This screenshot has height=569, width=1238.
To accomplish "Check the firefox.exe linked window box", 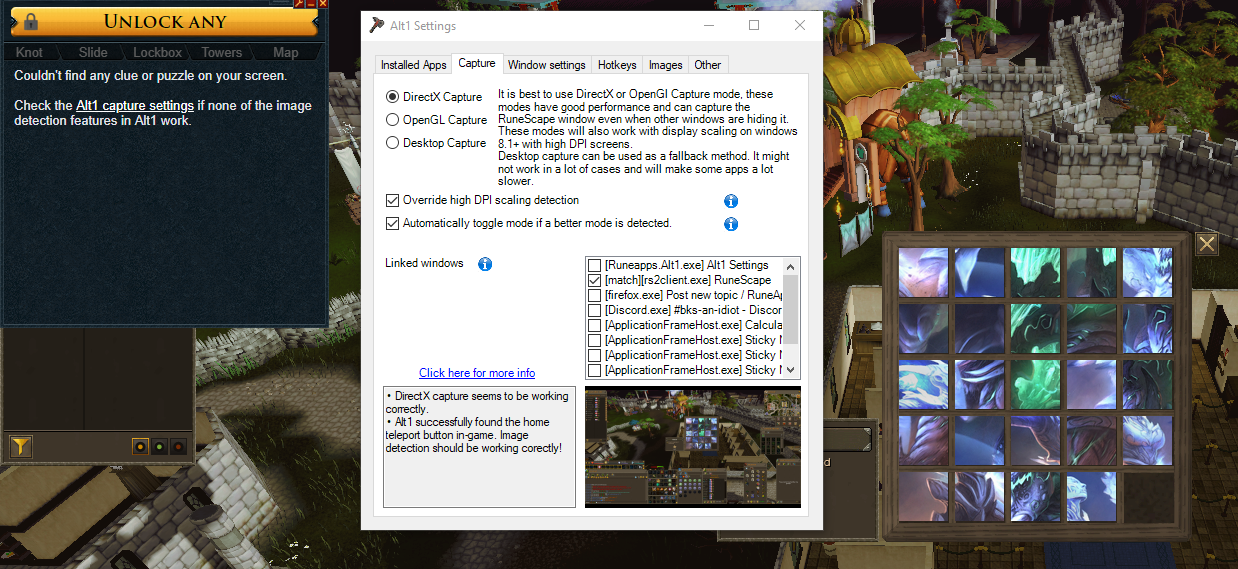I will pyautogui.click(x=595, y=295).
